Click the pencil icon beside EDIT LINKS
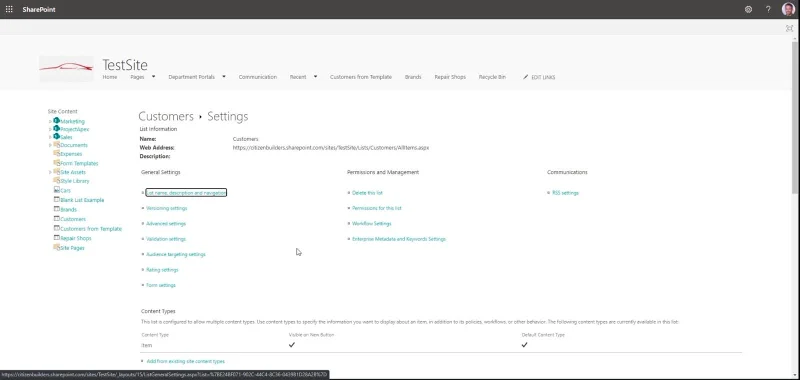This screenshot has height=380, width=800. point(526,77)
